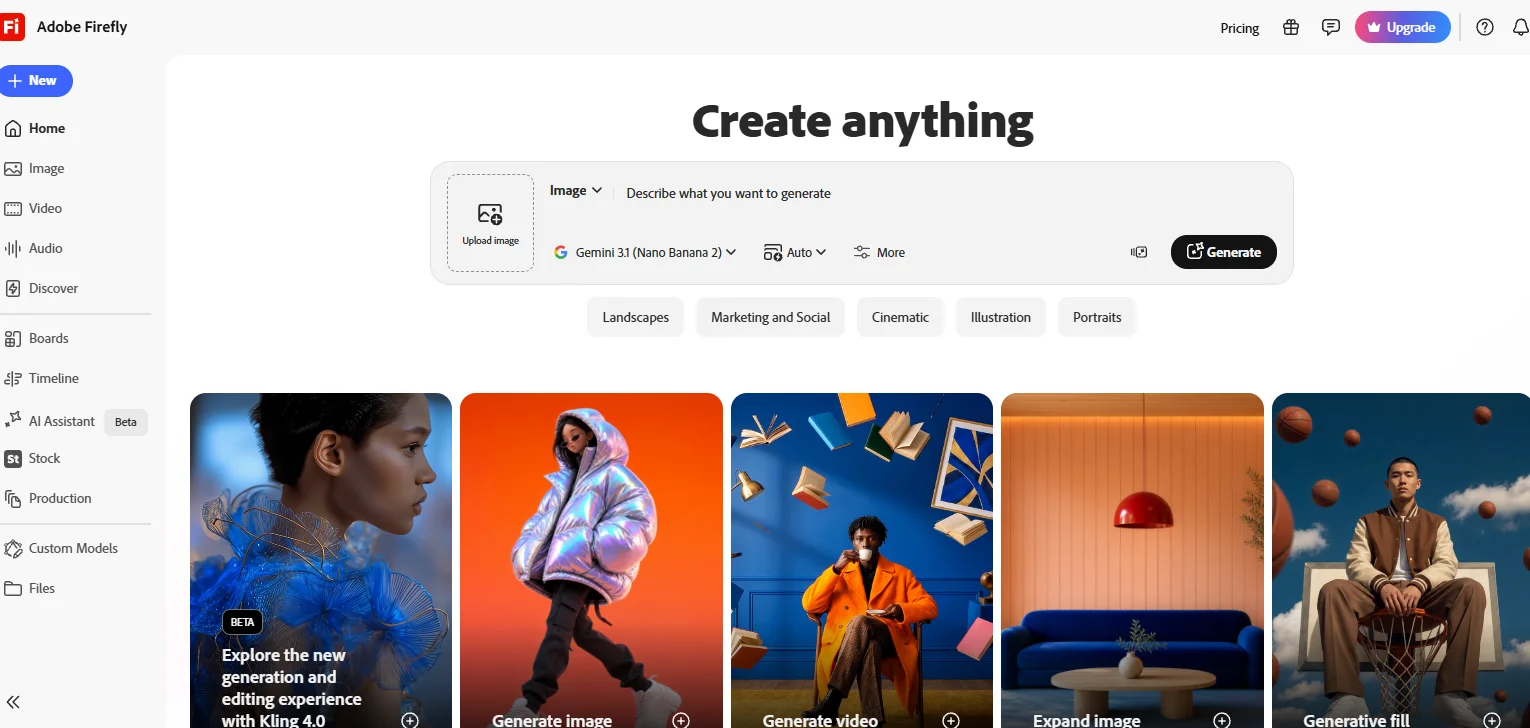
Task: Click the Audio waveform icon in sidebar
Action: pos(13,249)
